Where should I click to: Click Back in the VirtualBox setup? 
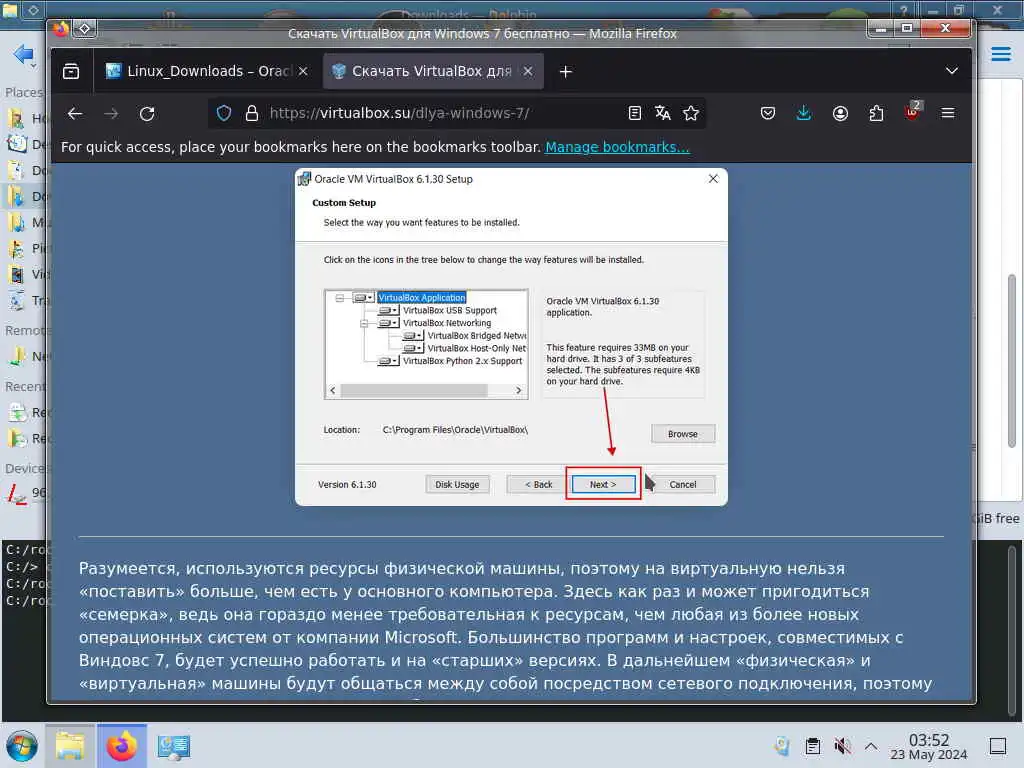pos(538,485)
